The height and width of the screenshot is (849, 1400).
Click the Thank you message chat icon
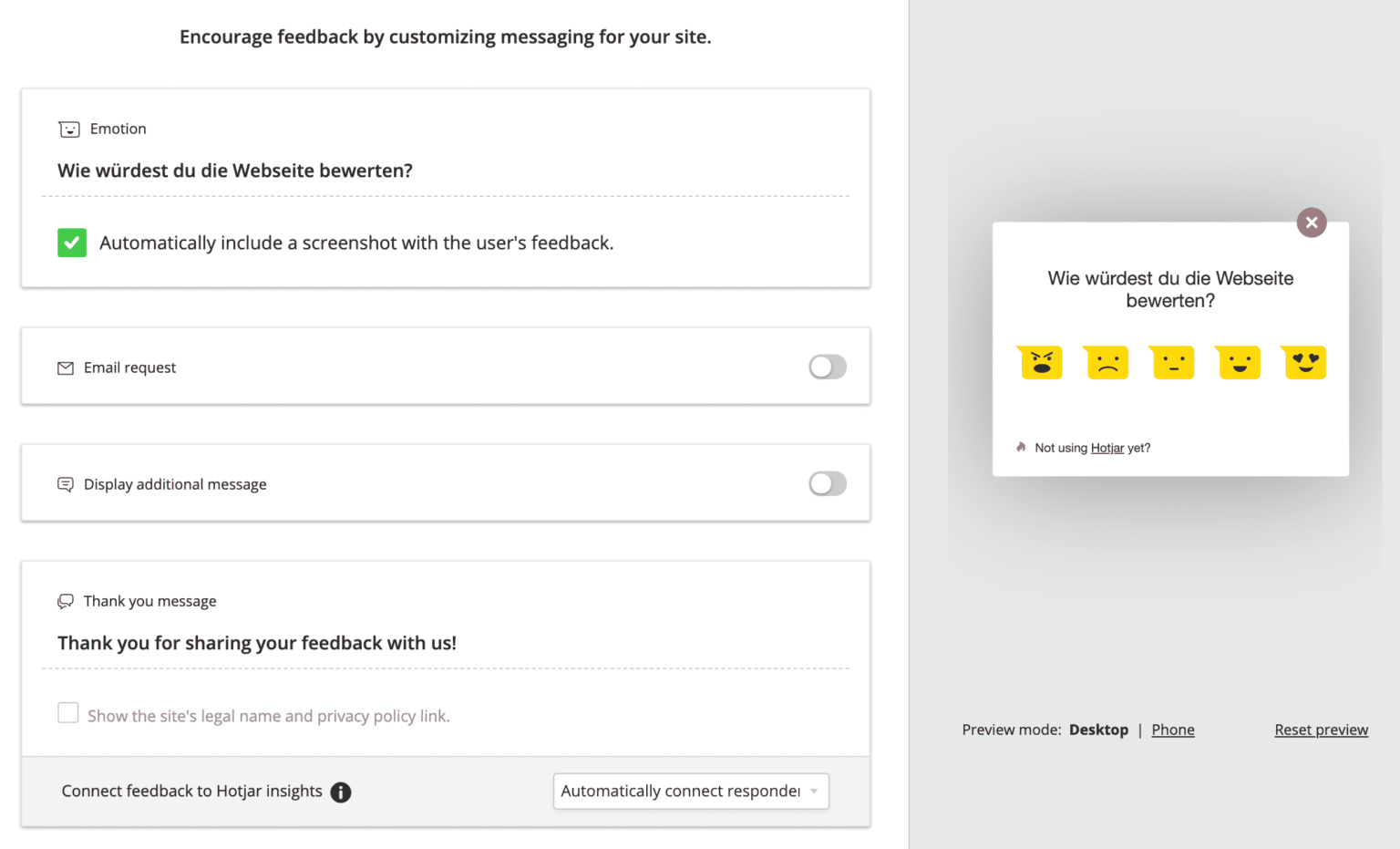(65, 601)
